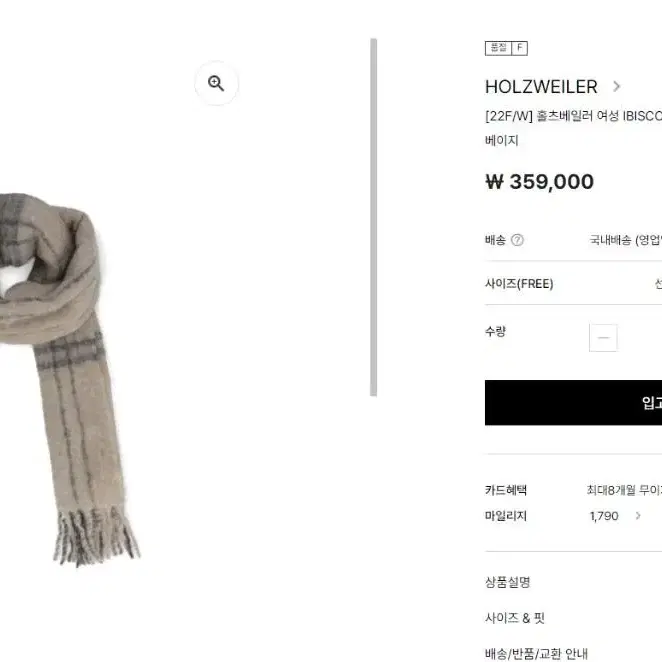662x662 pixels.
Task: Click the 품절 F sold-out size badge
Action: click(x=506, y=48)
